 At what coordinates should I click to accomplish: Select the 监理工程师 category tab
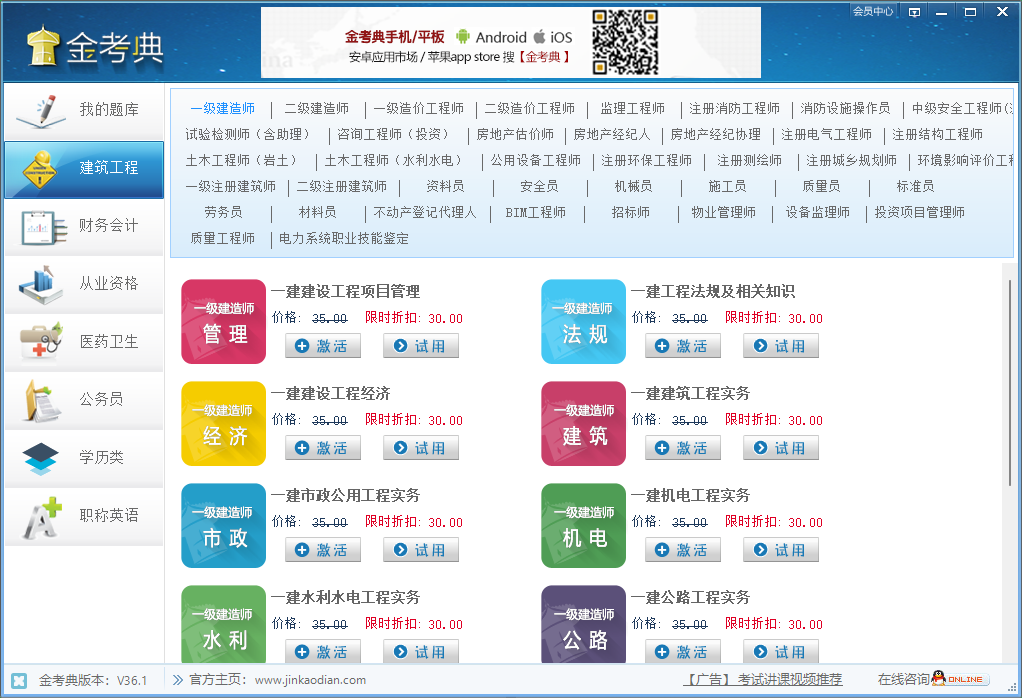tap(633, 108)
